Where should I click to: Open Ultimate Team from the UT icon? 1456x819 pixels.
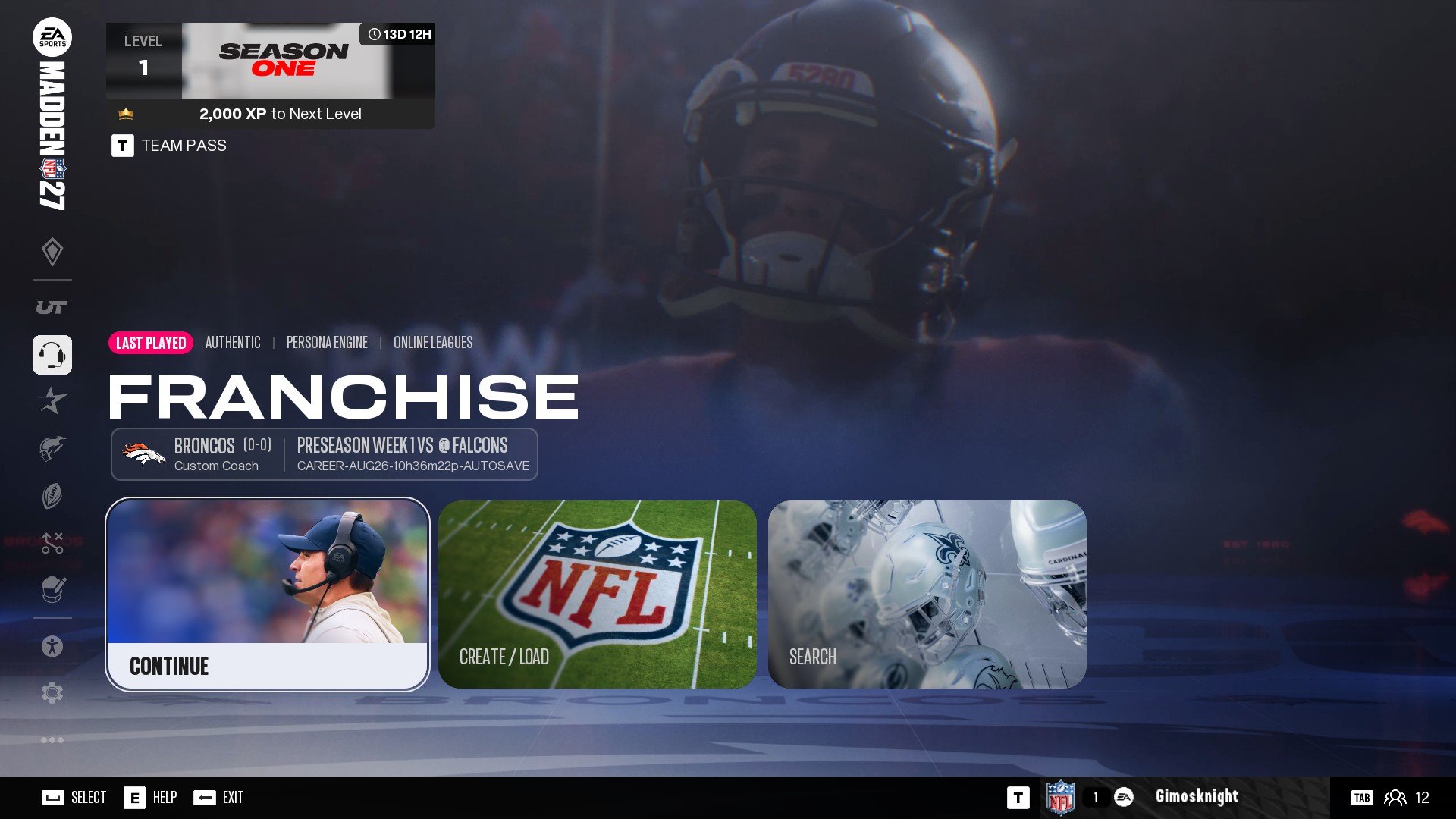click(52, 307)
